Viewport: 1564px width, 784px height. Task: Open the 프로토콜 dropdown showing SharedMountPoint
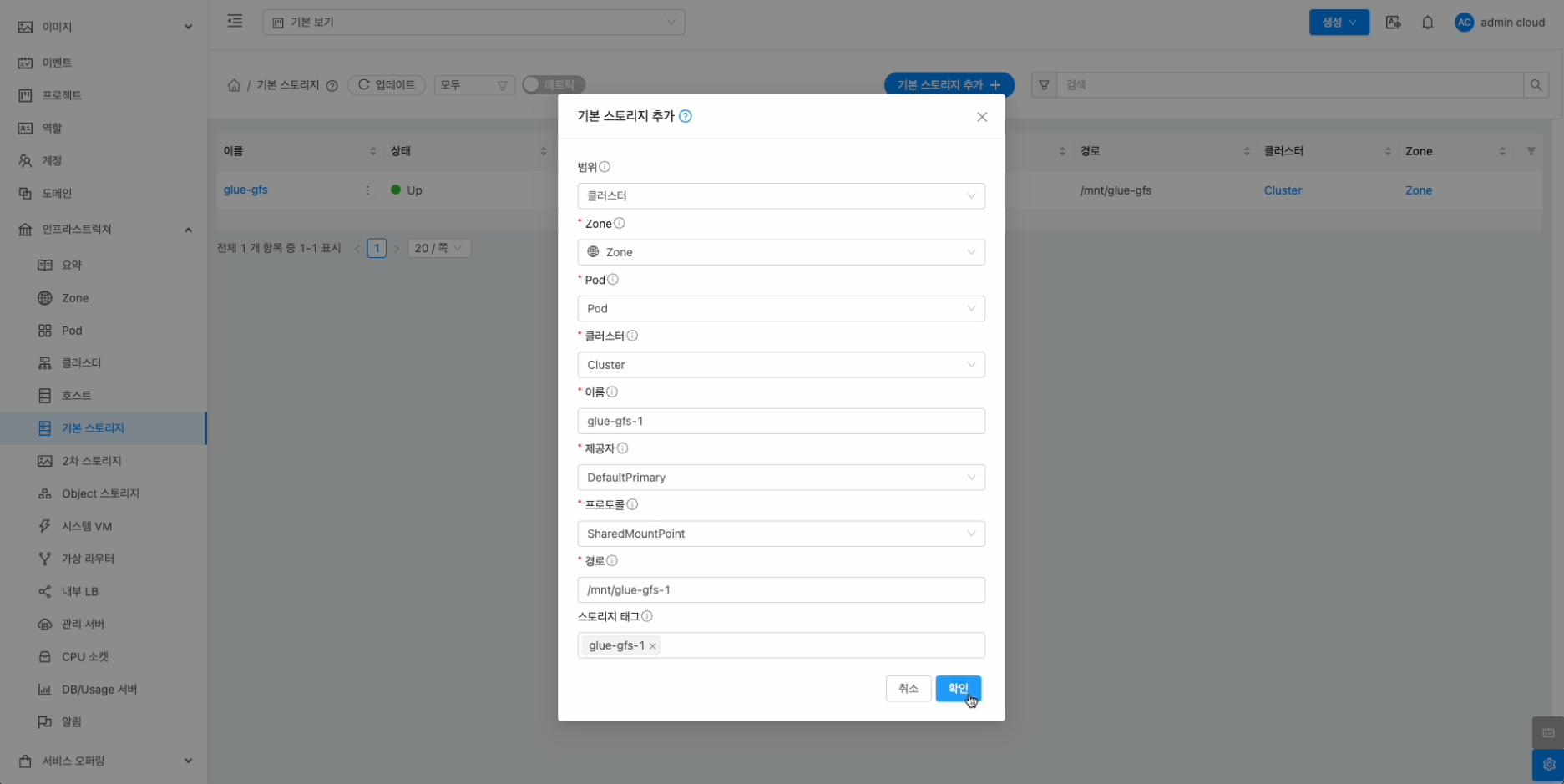coord(781,534)
